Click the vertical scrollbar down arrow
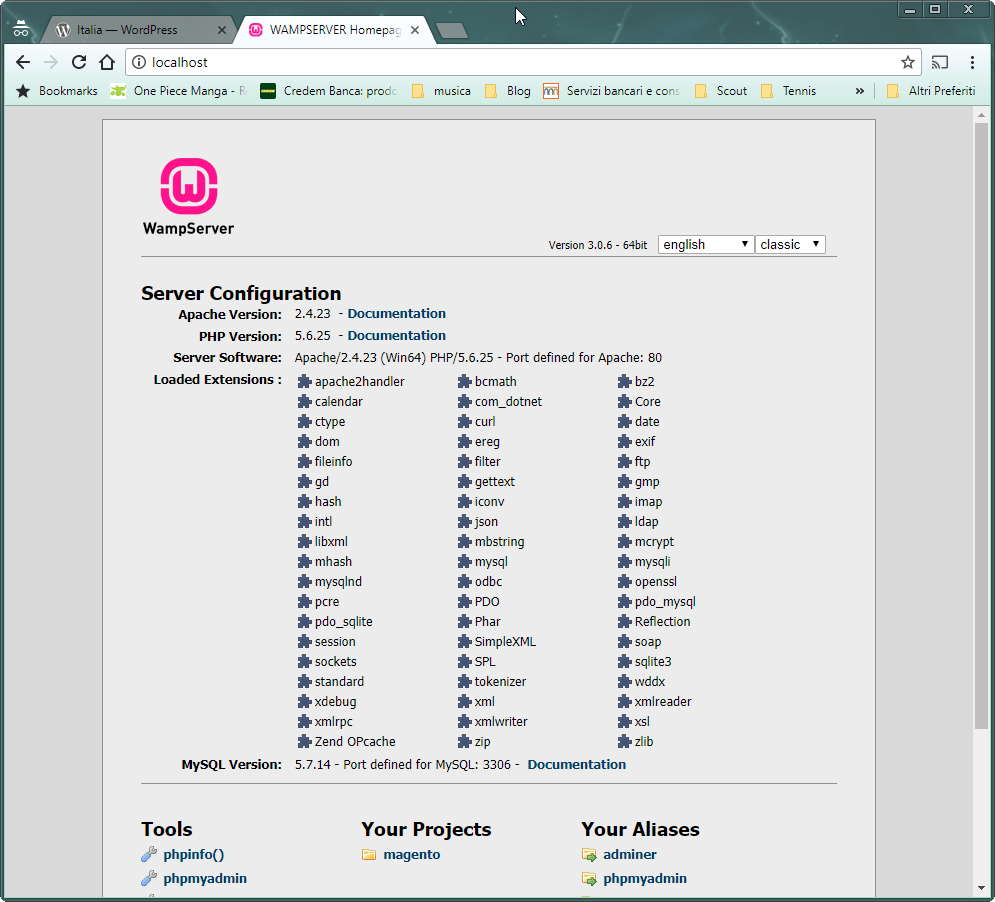This screenshot has height=902, width=995. click(x=981, y=887)
